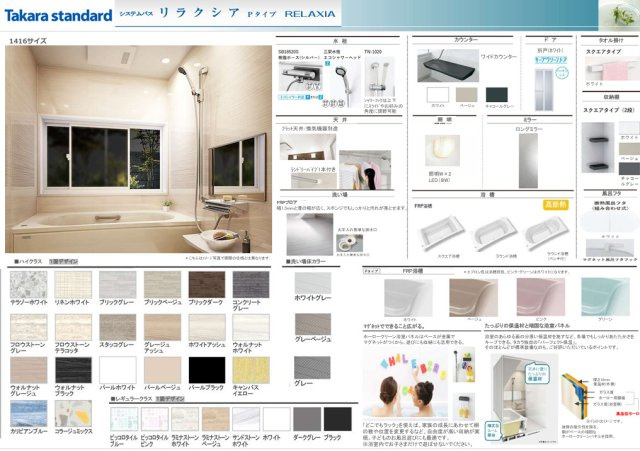Click the LED lighting fixture image
The image size is (640, 451).
pos(442,151)
